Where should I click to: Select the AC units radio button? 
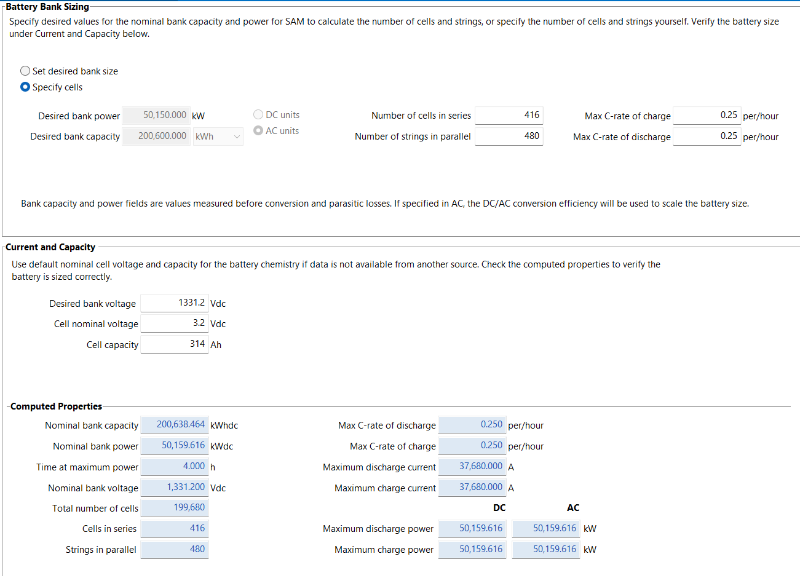tap(259, 130)
